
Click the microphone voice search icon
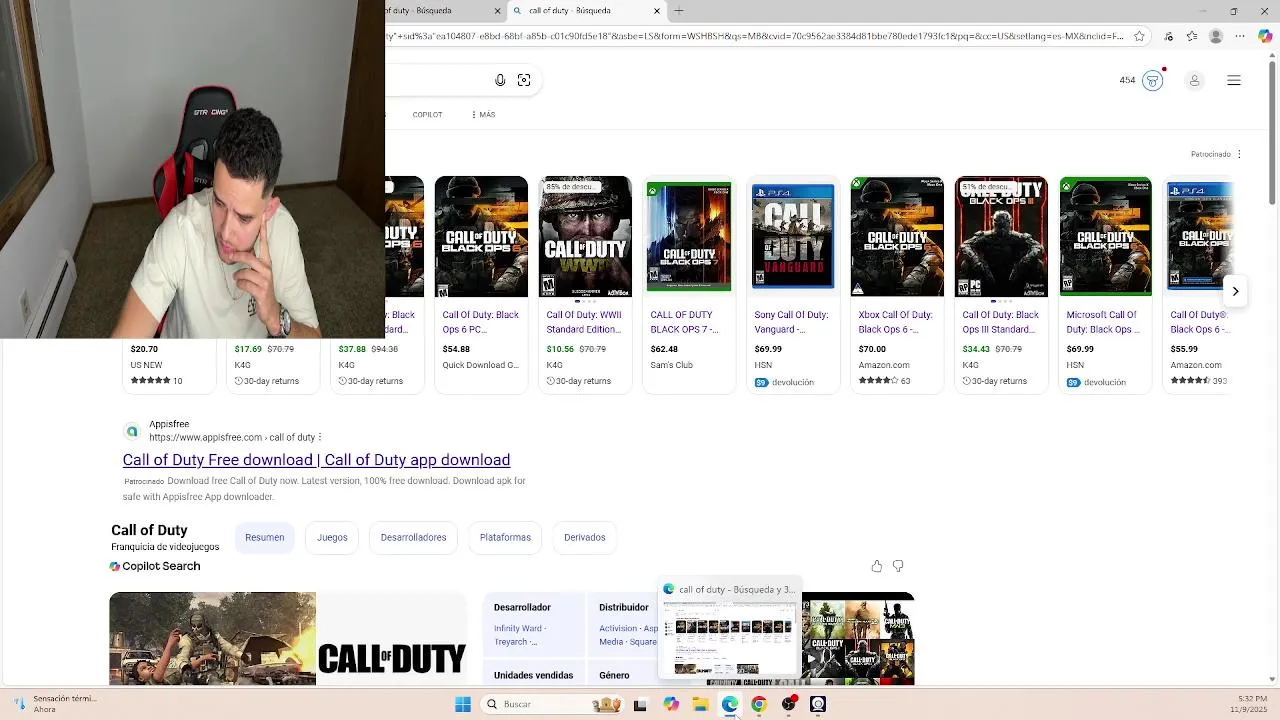pyautogui.click(x=500, y=80)
